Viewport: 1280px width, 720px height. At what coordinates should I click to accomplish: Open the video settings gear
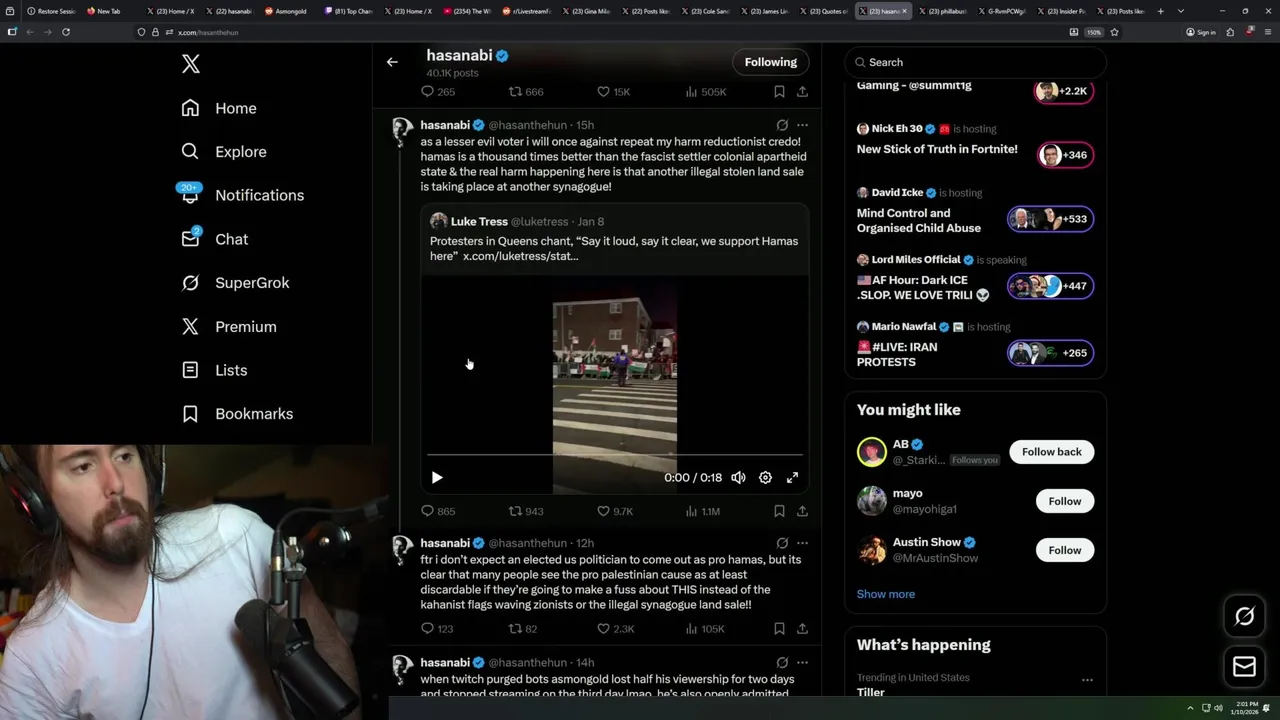click(x=765, y=478)
